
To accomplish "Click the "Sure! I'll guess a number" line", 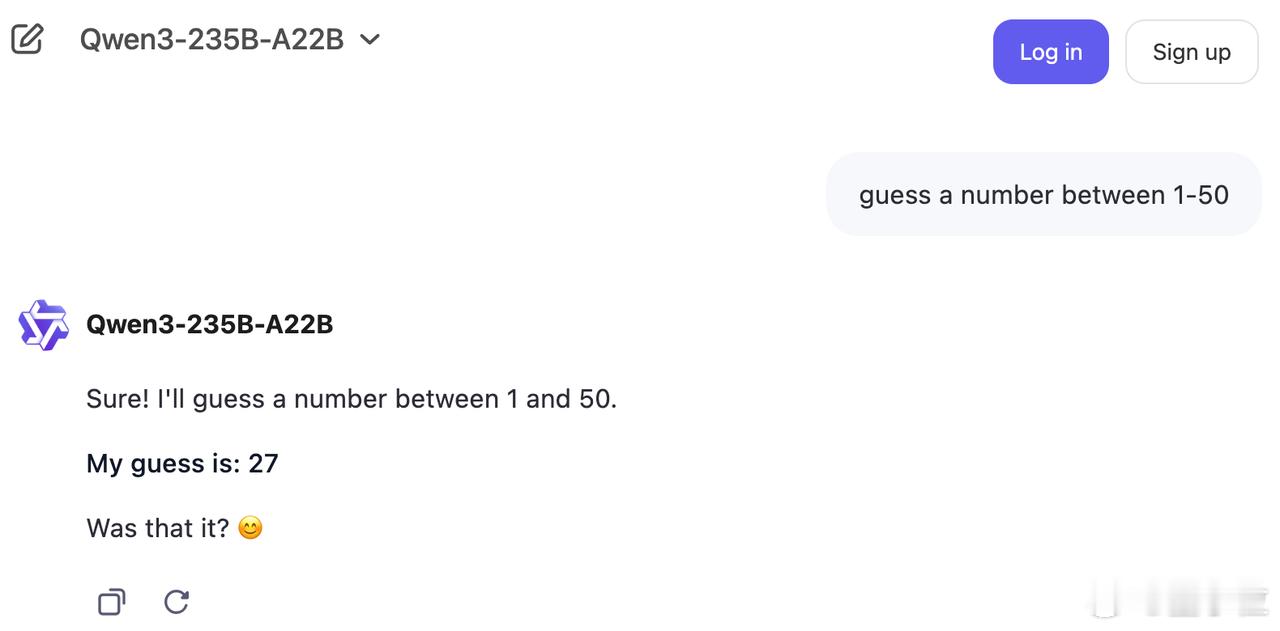I will point(351,399).
